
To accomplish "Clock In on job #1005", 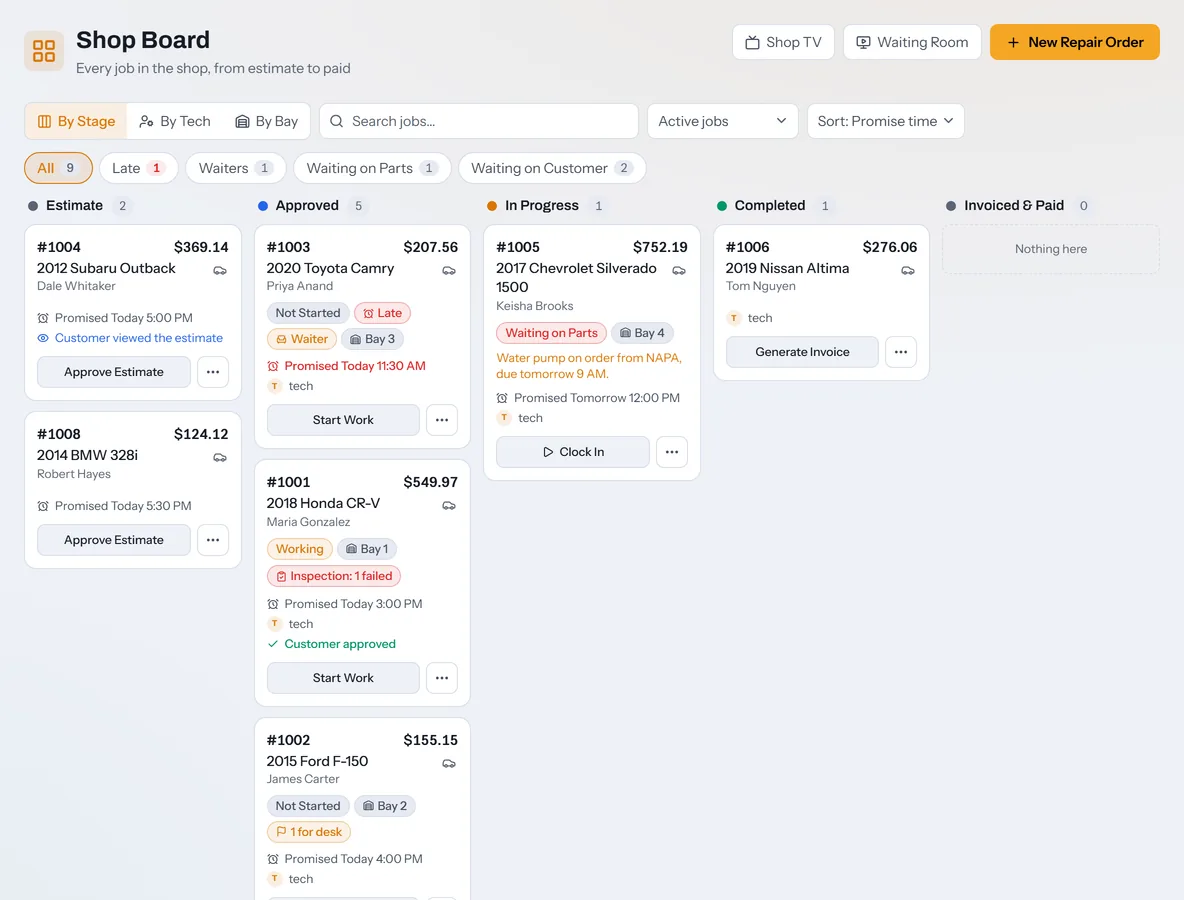I will [x=572, y=452].
